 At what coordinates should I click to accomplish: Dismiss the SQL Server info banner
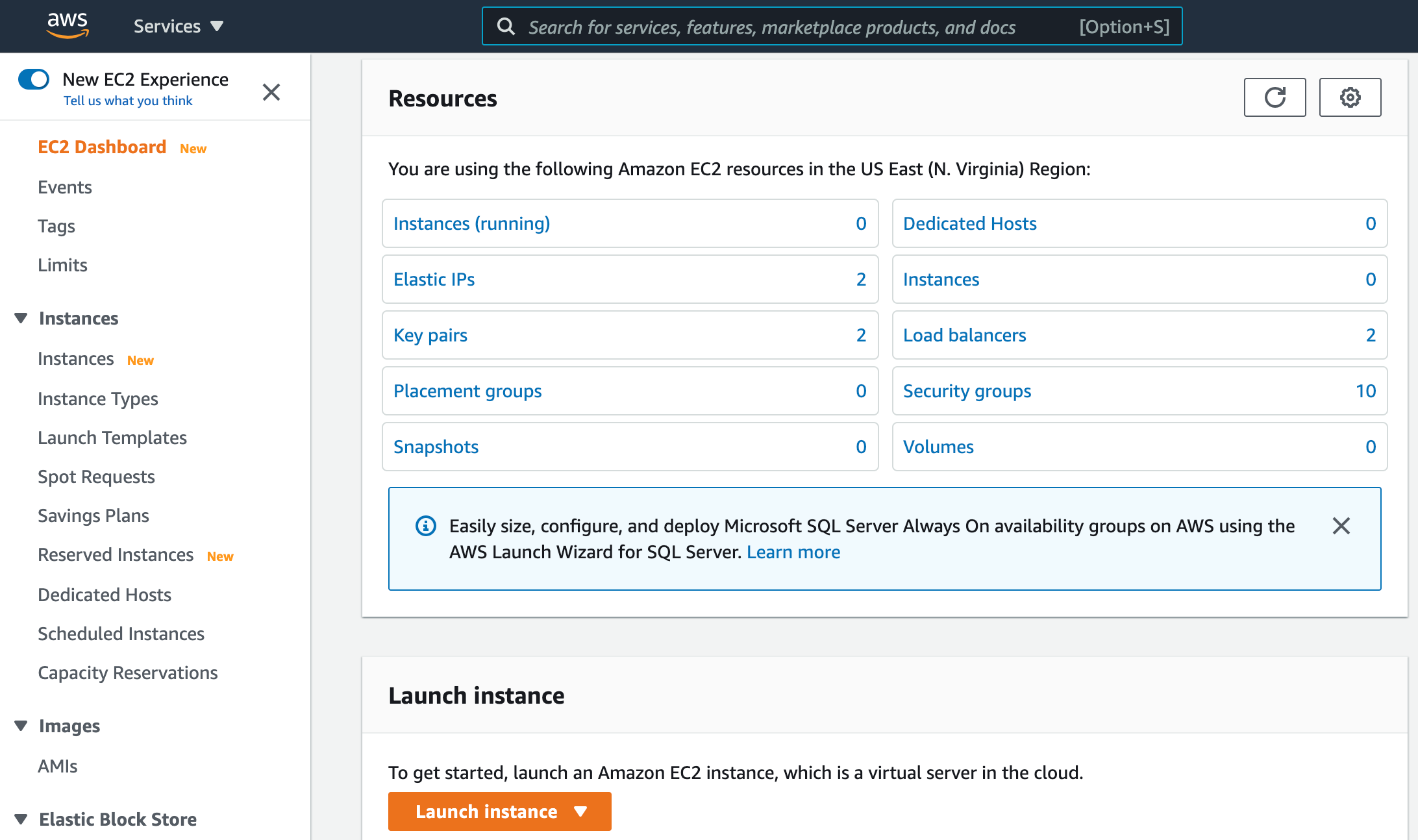pos(1341,526)
